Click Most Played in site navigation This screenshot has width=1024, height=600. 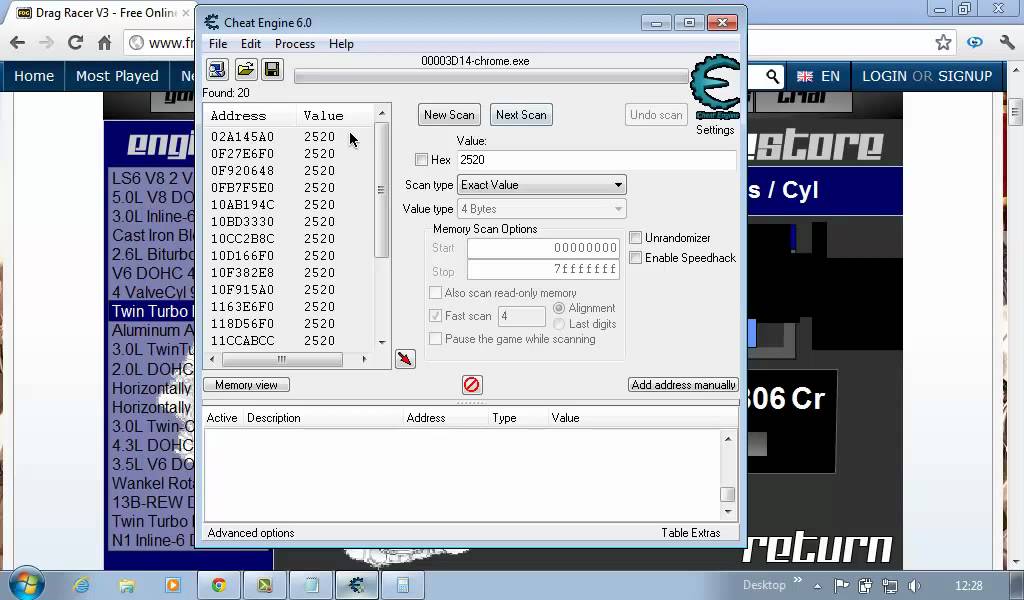(x=117, y=76)
